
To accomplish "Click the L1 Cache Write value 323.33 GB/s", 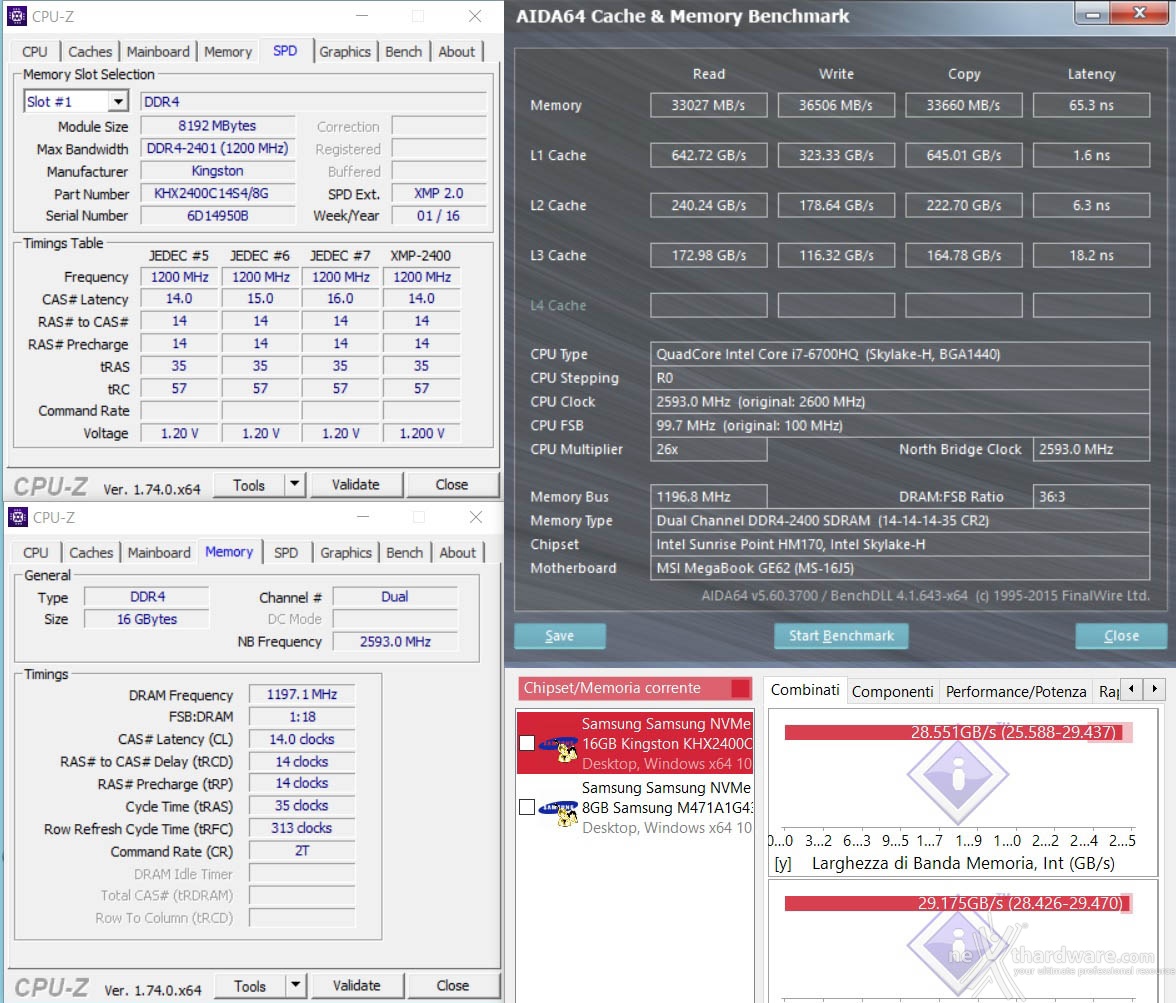I will (x=836, y=155).
